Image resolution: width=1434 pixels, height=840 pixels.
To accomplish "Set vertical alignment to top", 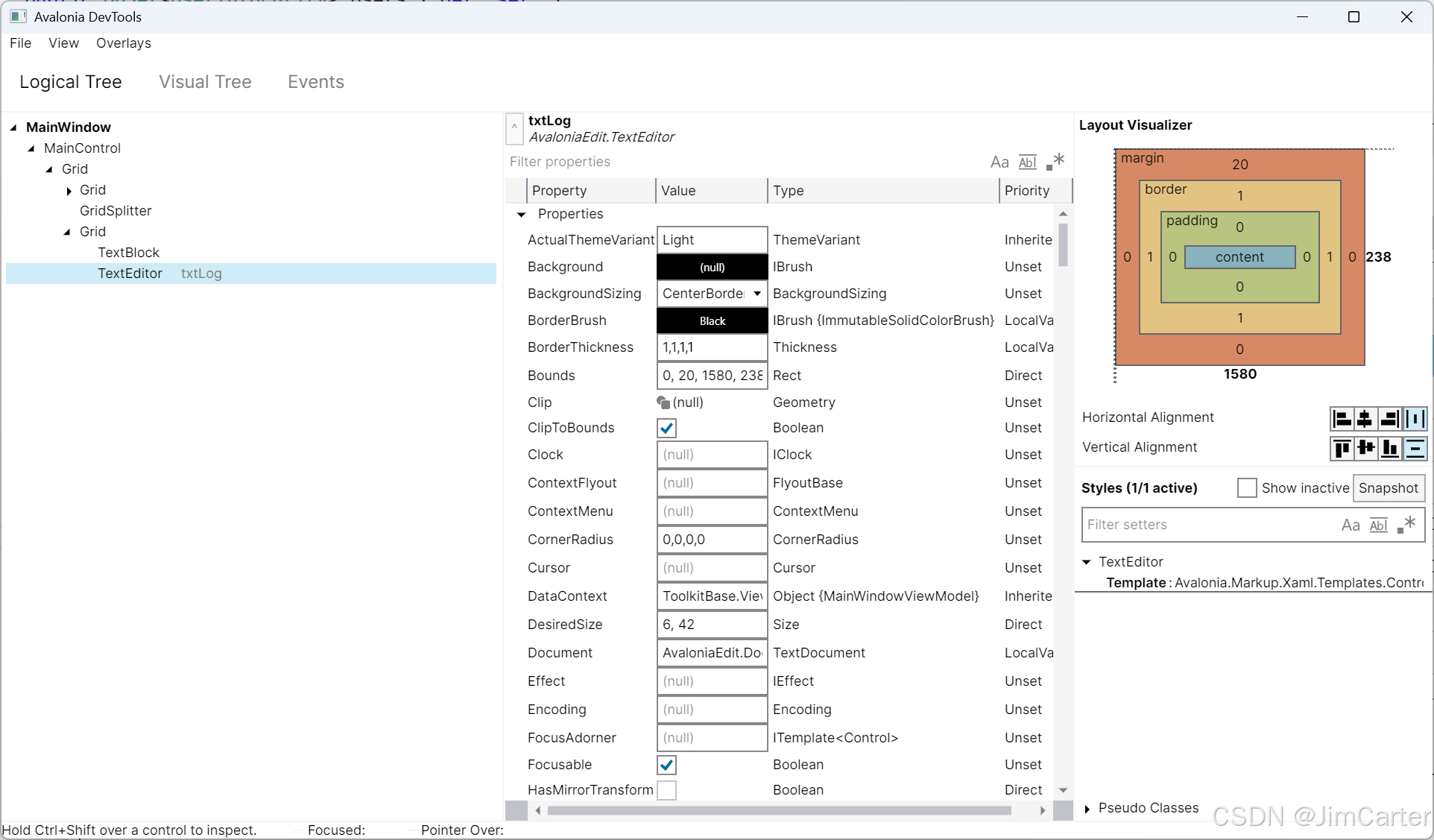I will click(x=1342, y=448).
